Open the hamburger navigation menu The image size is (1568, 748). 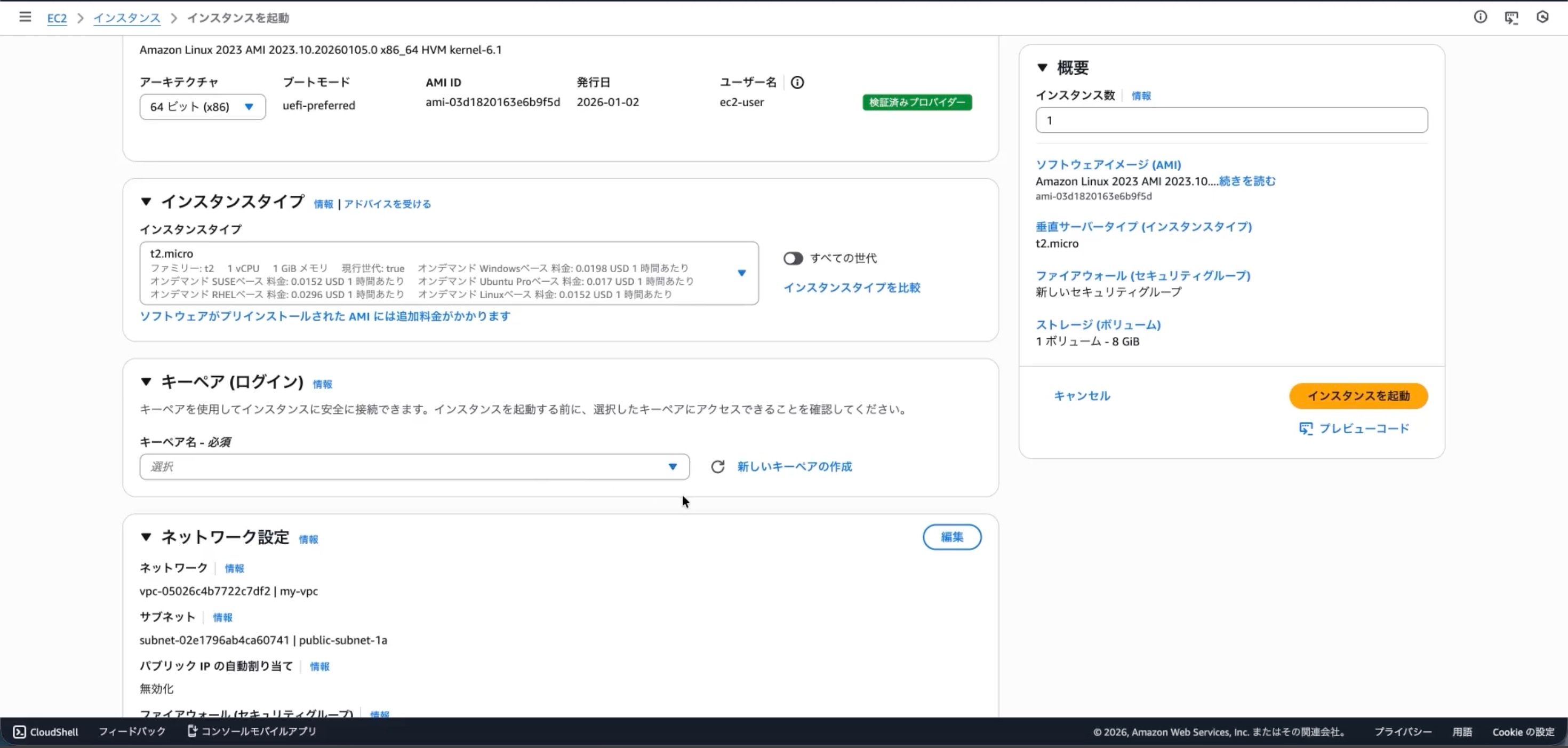(x=25, y=17)
